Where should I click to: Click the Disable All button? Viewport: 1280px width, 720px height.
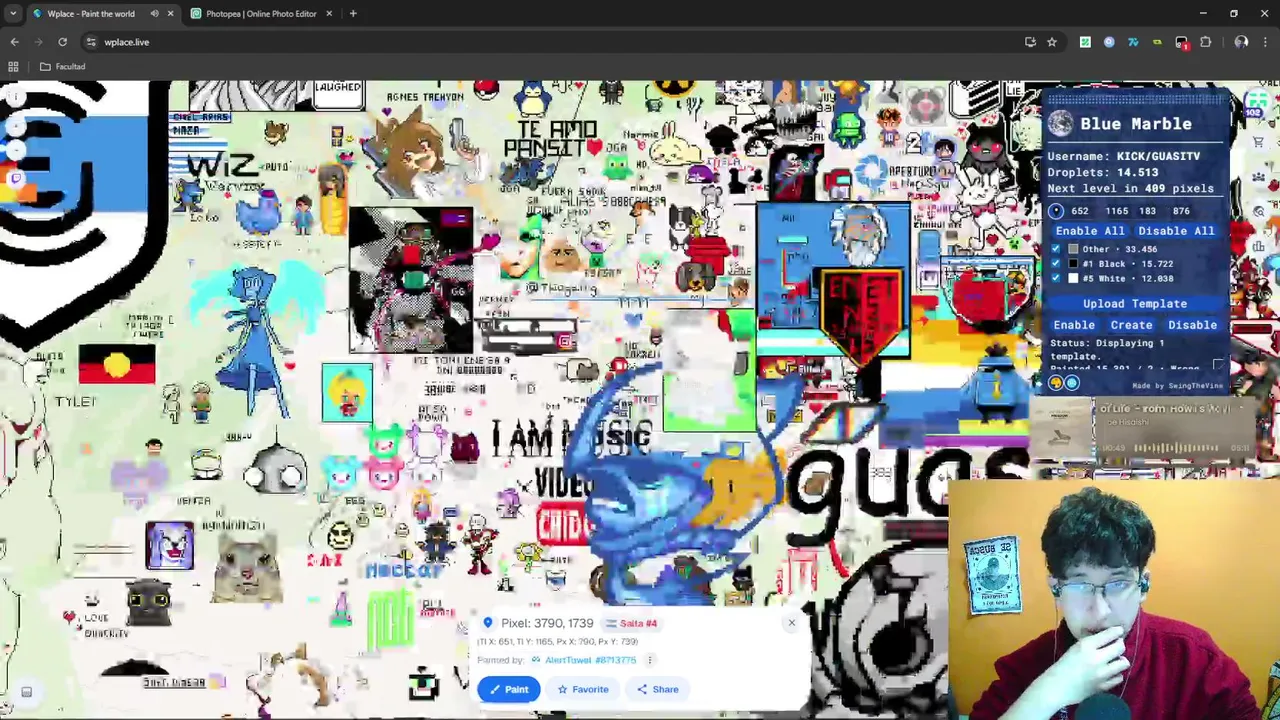click(x=1176, y=231)
